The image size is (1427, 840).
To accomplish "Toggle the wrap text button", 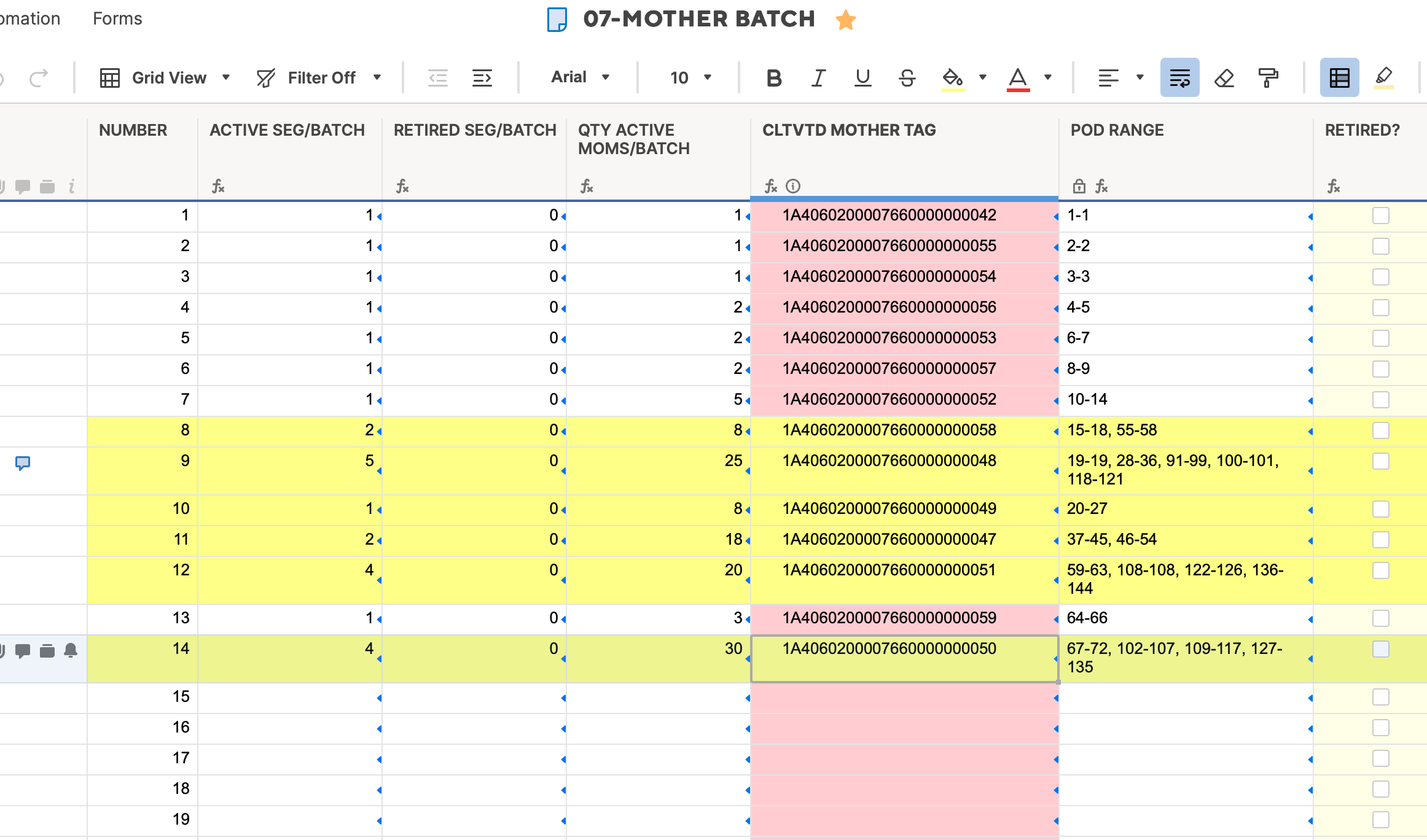I will coord(1179,77).
